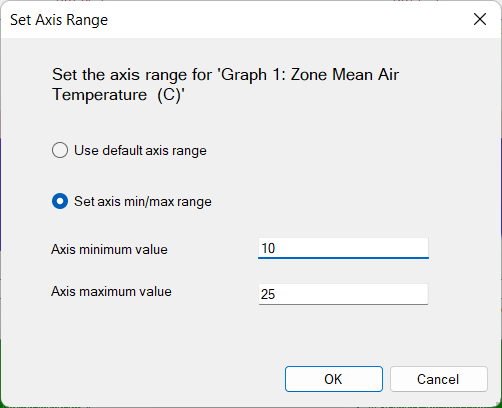Select the Use default axis range radio button
This screenshot has width=502, height=408.
click(x=60, y=150)
